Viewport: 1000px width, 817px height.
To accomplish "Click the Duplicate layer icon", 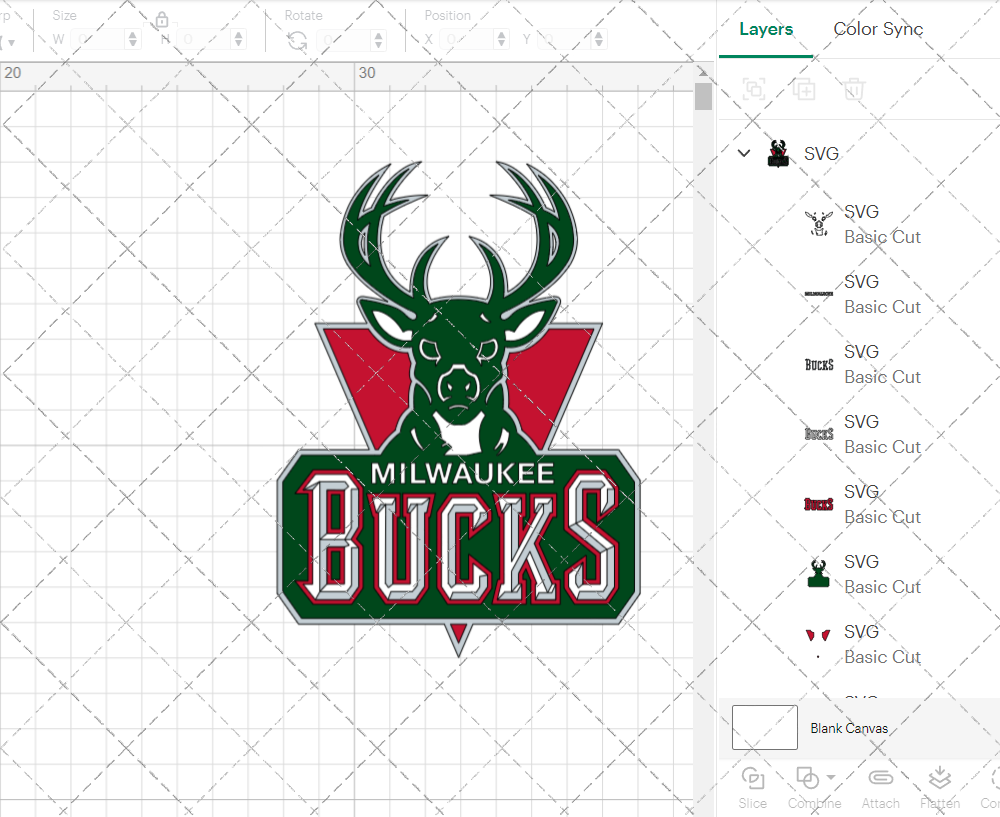I will pos(804,89).
